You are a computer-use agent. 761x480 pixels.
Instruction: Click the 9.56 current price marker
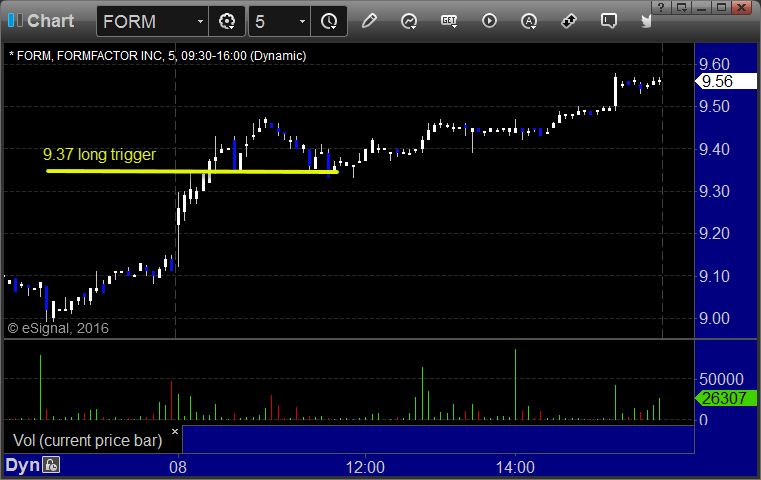pos(726,81)
